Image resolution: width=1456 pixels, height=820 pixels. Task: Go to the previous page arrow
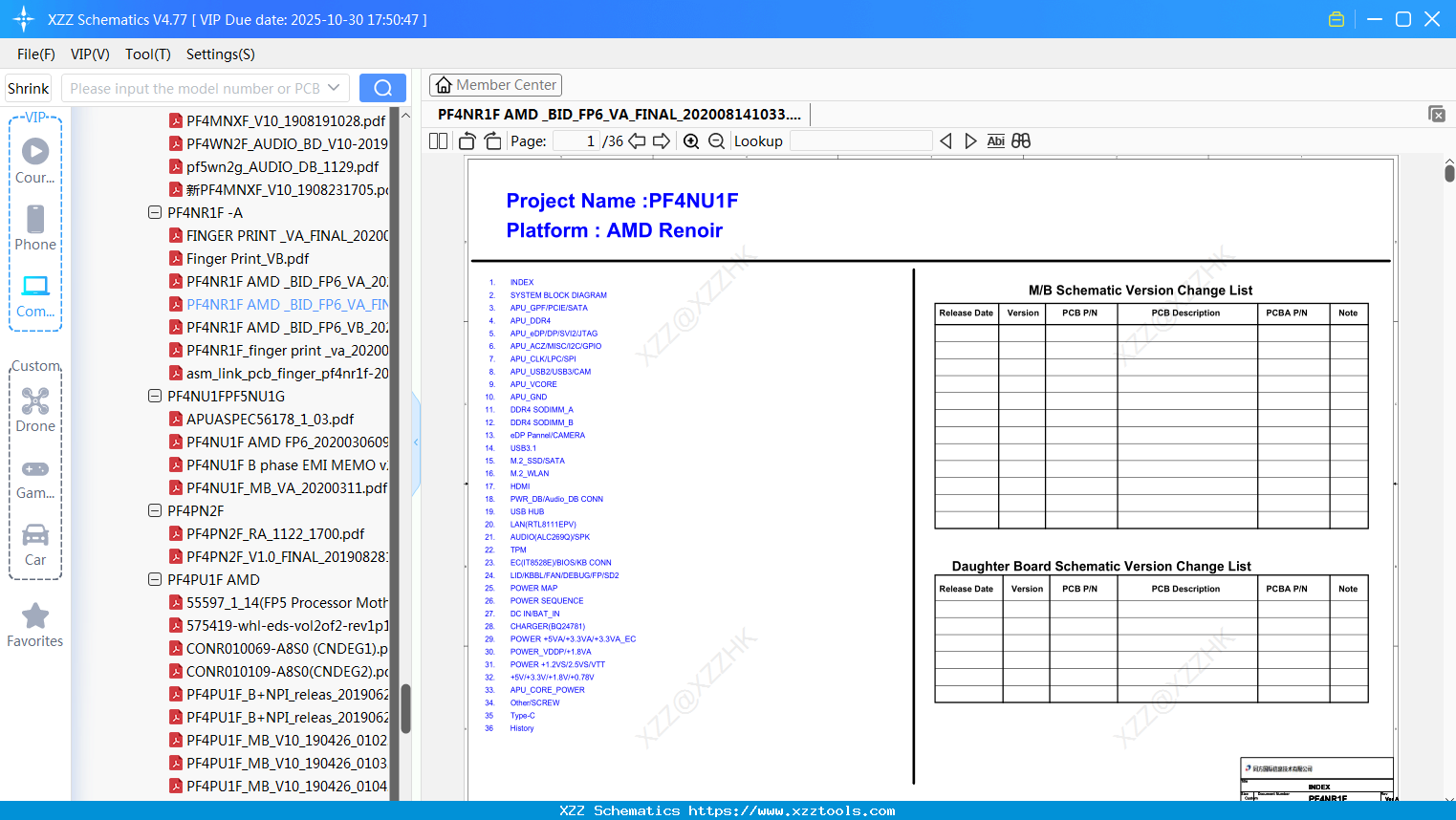pos(637,140)
